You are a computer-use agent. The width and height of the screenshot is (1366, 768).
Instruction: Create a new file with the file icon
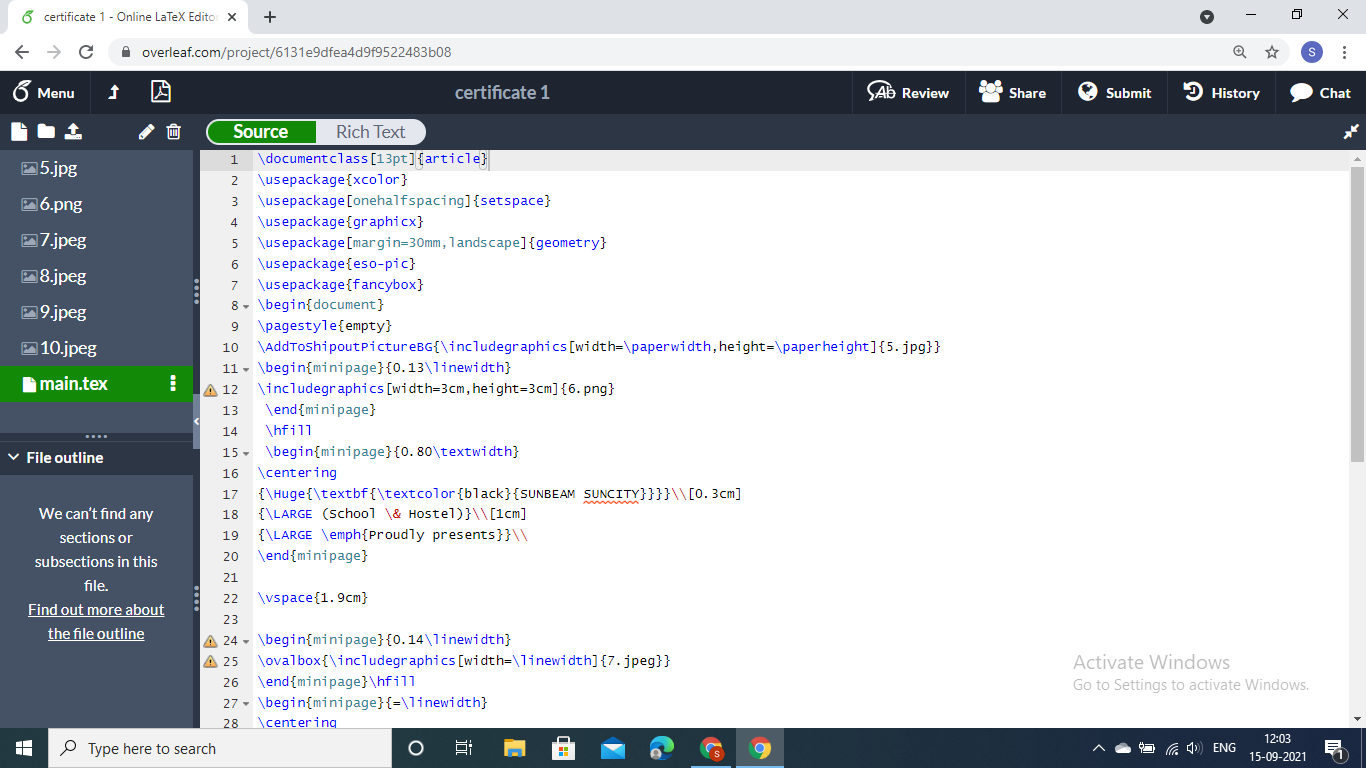tap(19, 131)
